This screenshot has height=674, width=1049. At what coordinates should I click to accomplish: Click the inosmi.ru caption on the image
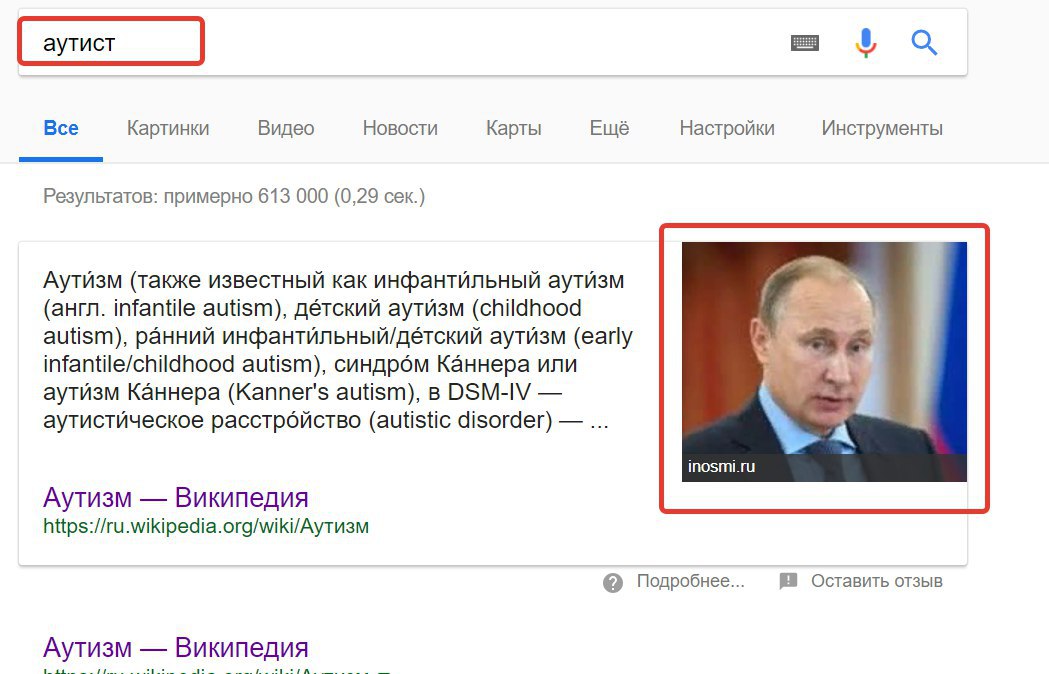(x=721, y=467)
